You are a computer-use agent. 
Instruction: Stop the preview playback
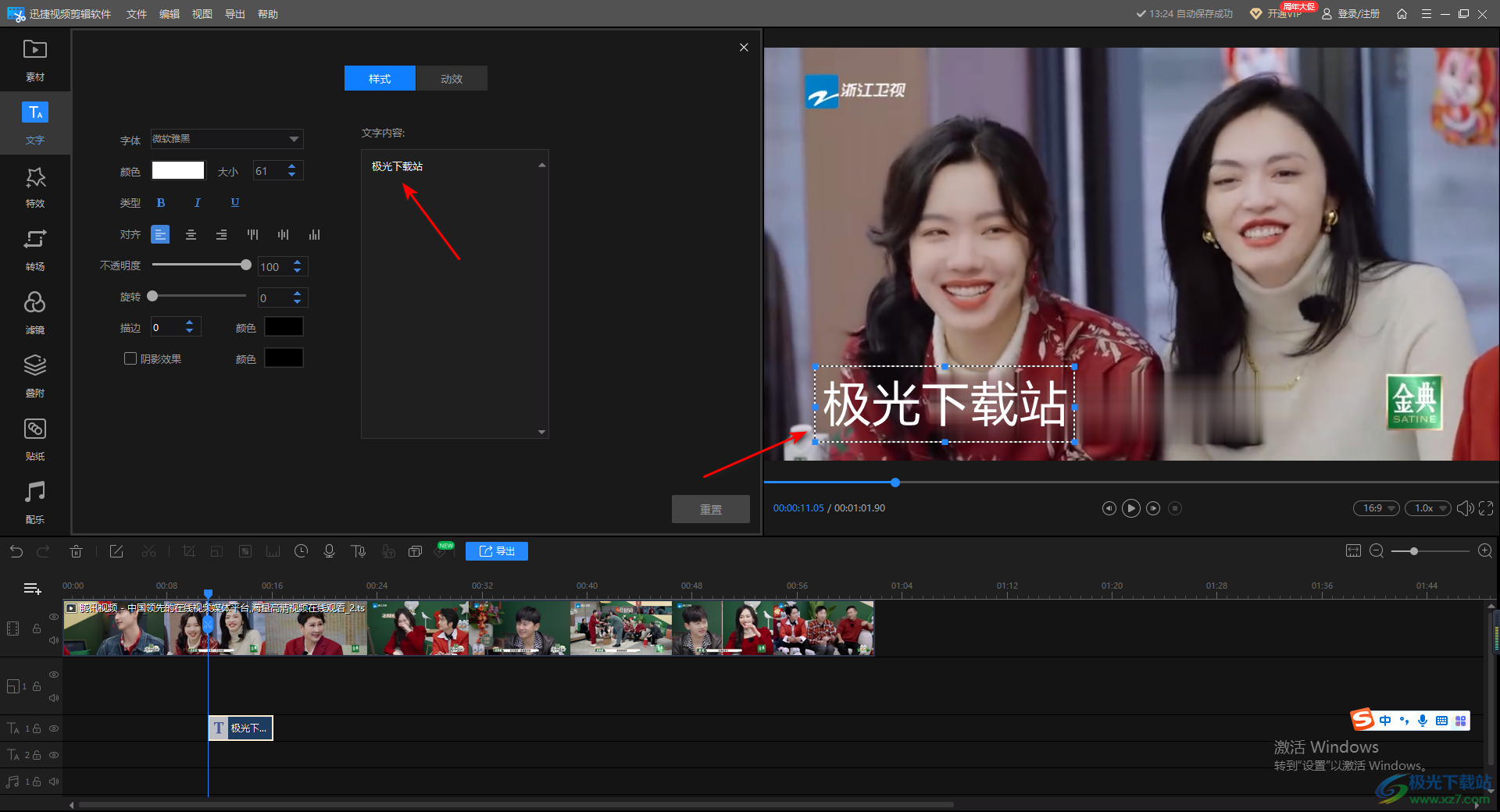(x=1175, y=508)
